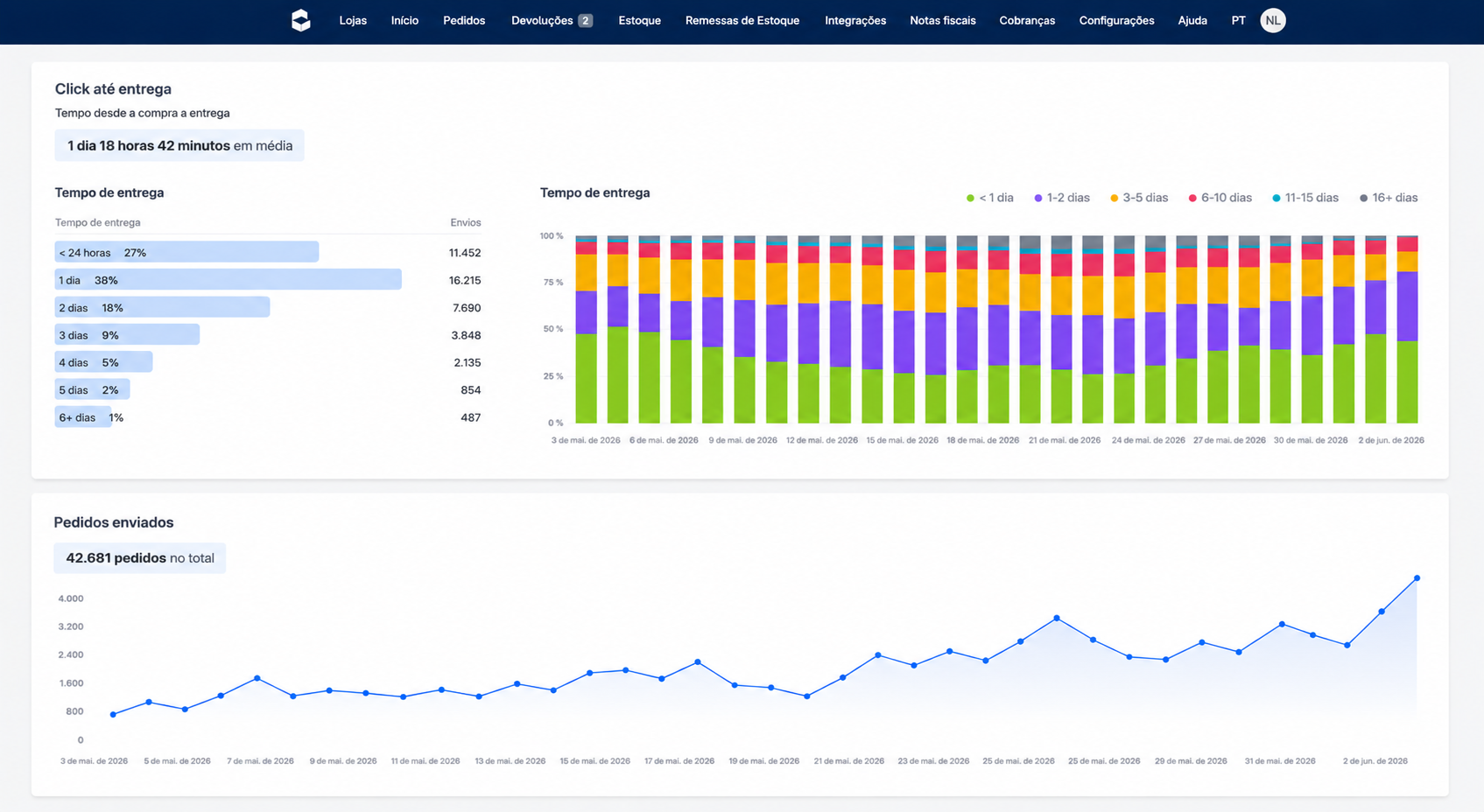
Task: Open Remessas de Estoque
Action: (x=742, y=20)
